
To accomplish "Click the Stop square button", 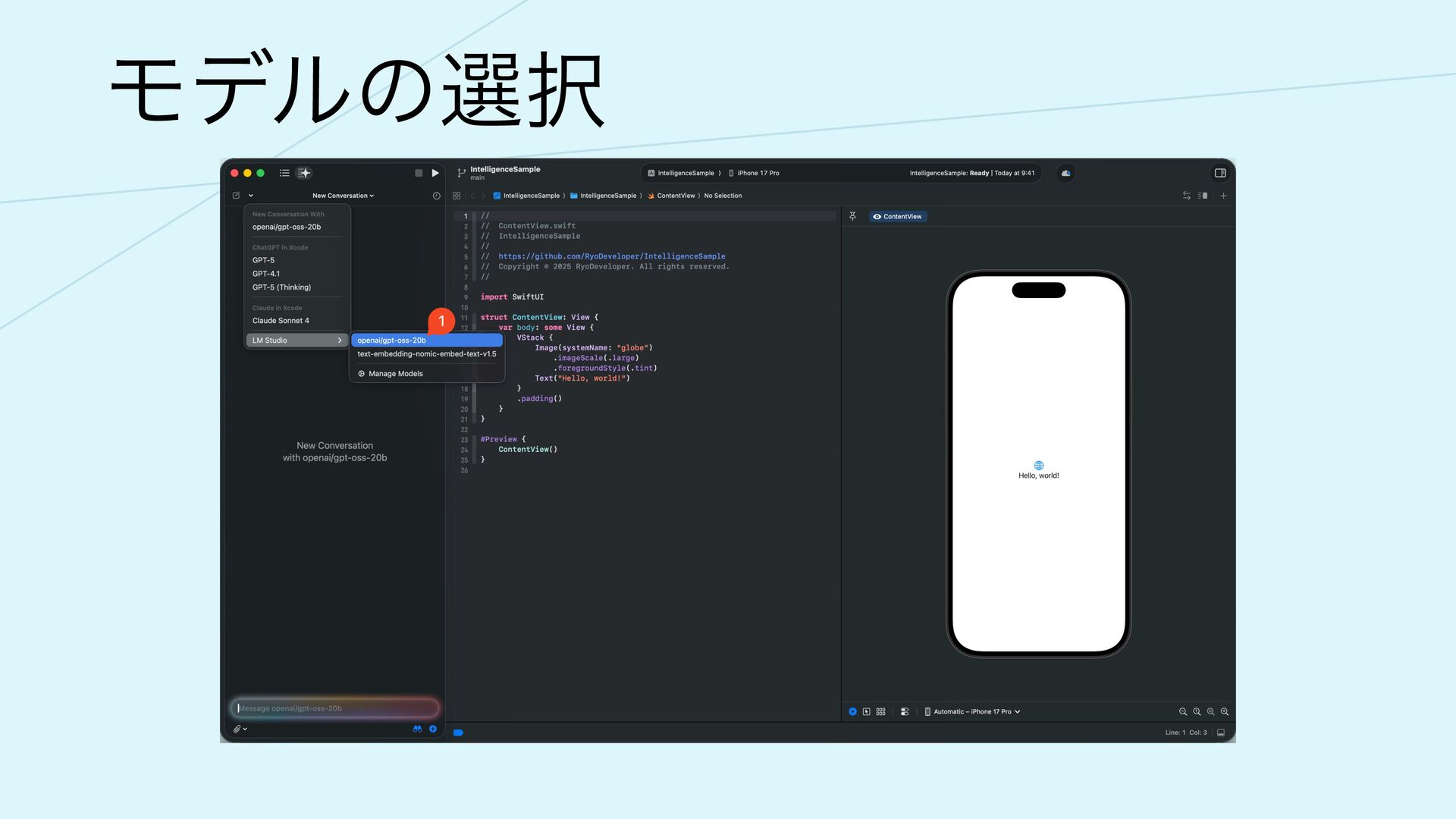I will 419,173.
